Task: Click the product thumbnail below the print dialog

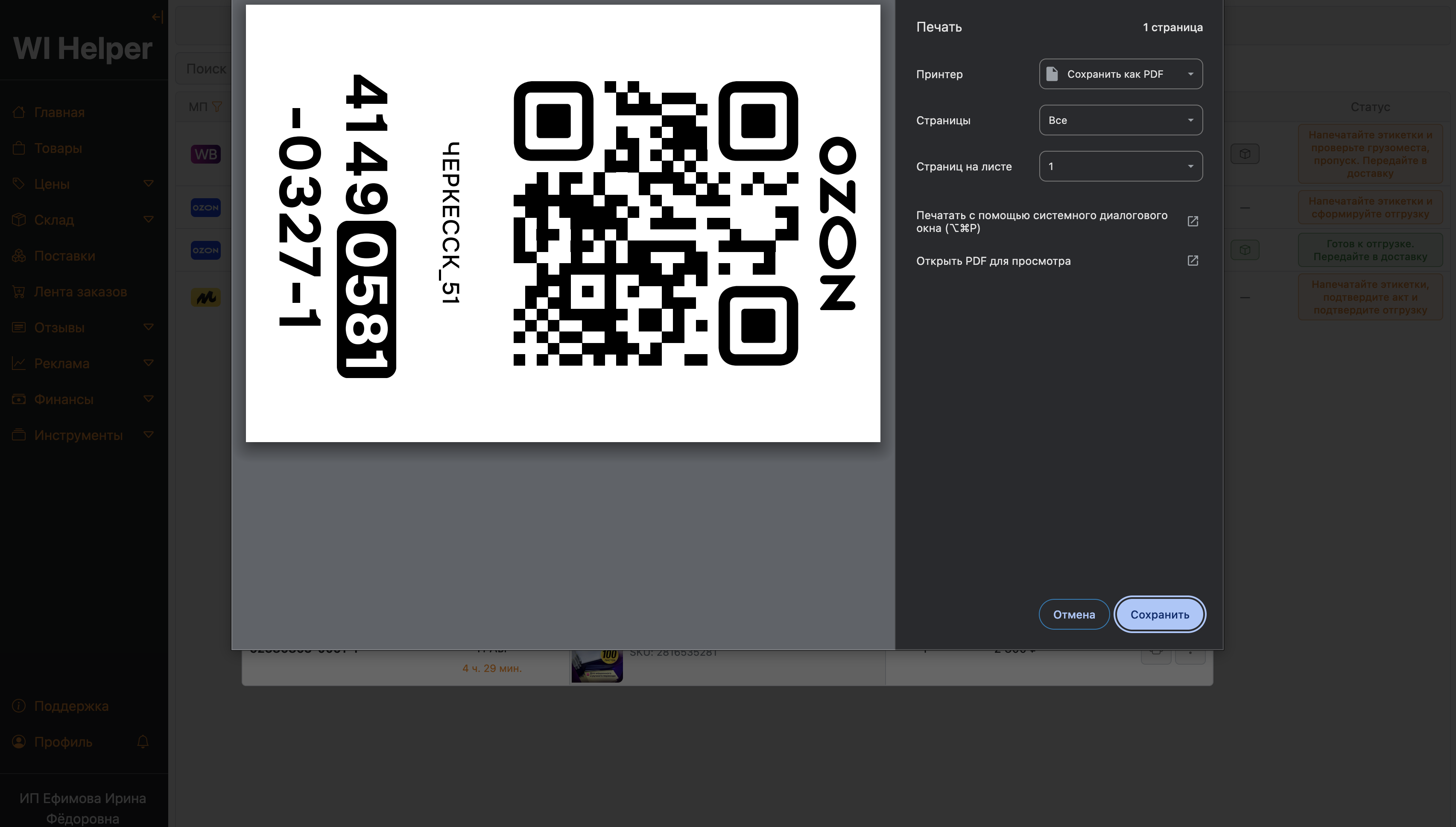Action: click(x=597, y=666)
